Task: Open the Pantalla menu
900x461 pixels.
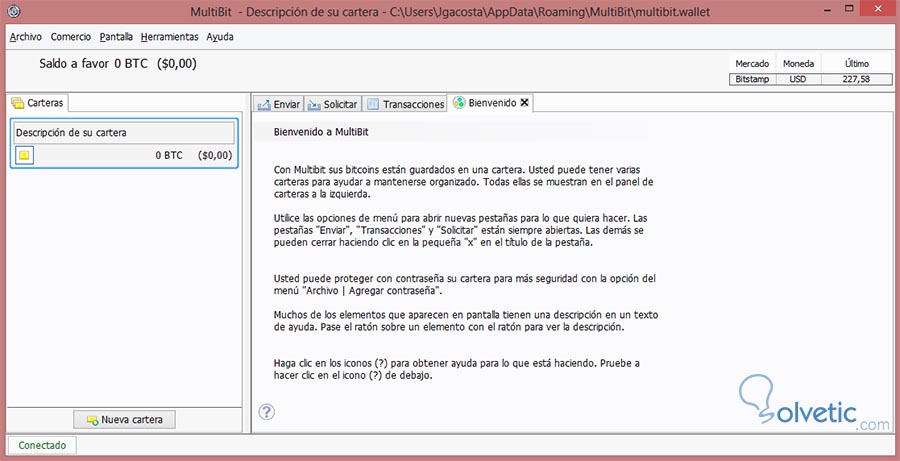Action: click(116, 37)
